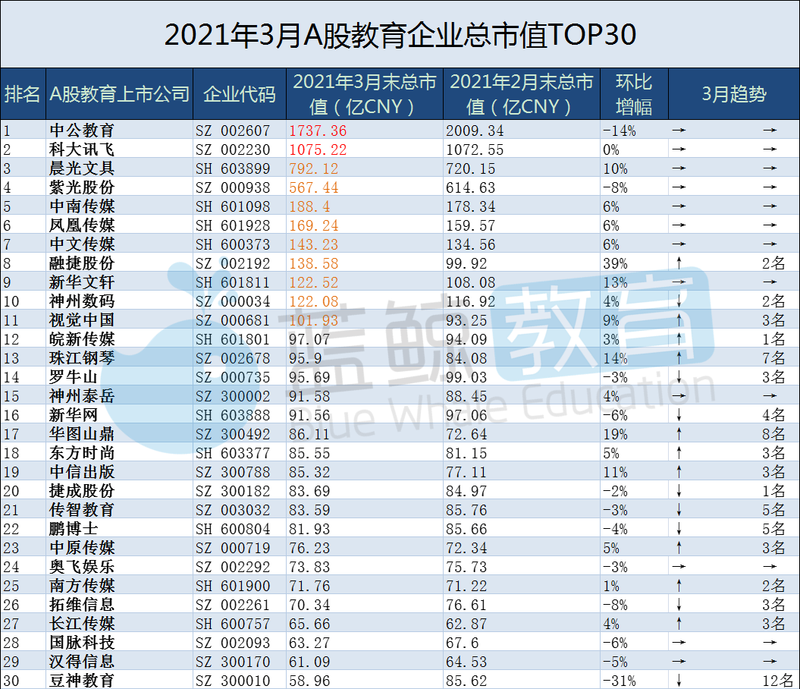Click trend rank change 7名
The width and height of the screenshot is (800, 689).
coord(773,358)
